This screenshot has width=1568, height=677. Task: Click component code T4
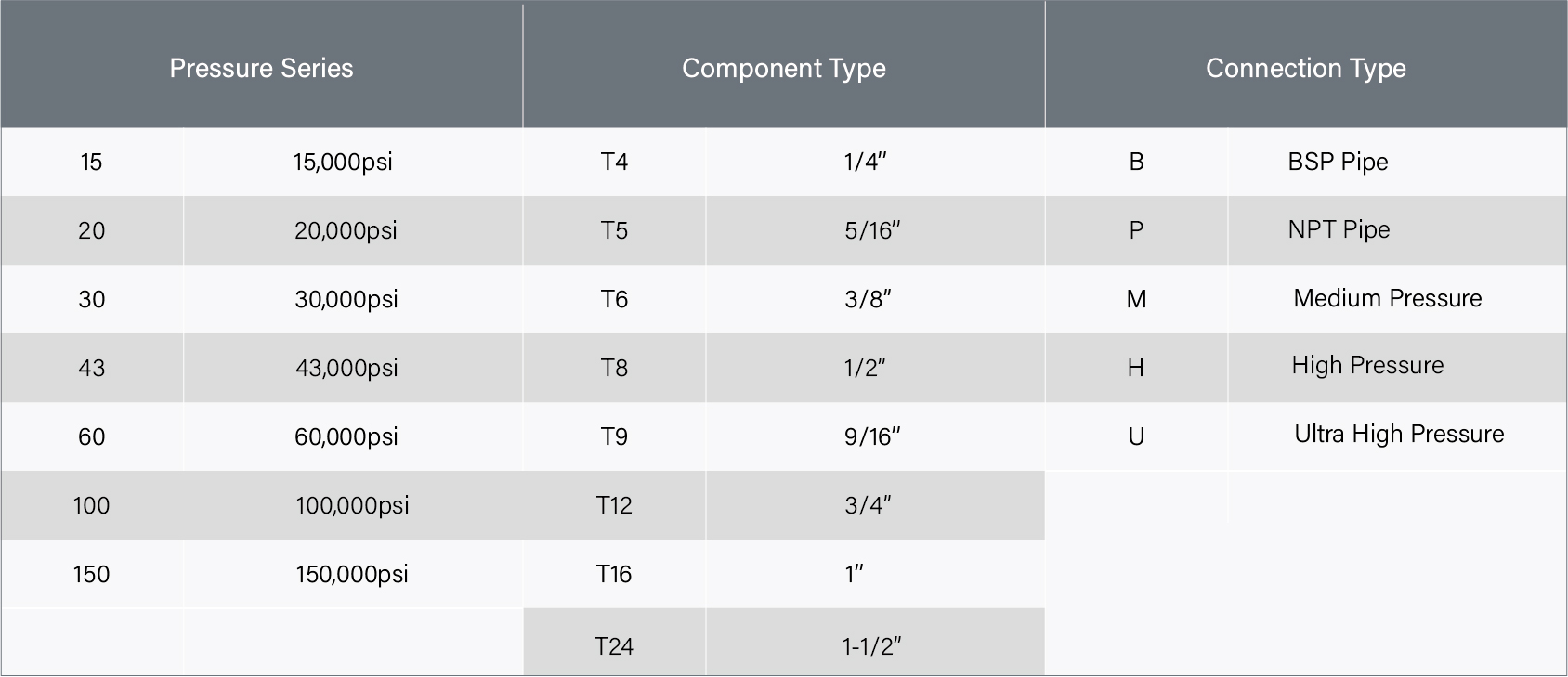614,162
